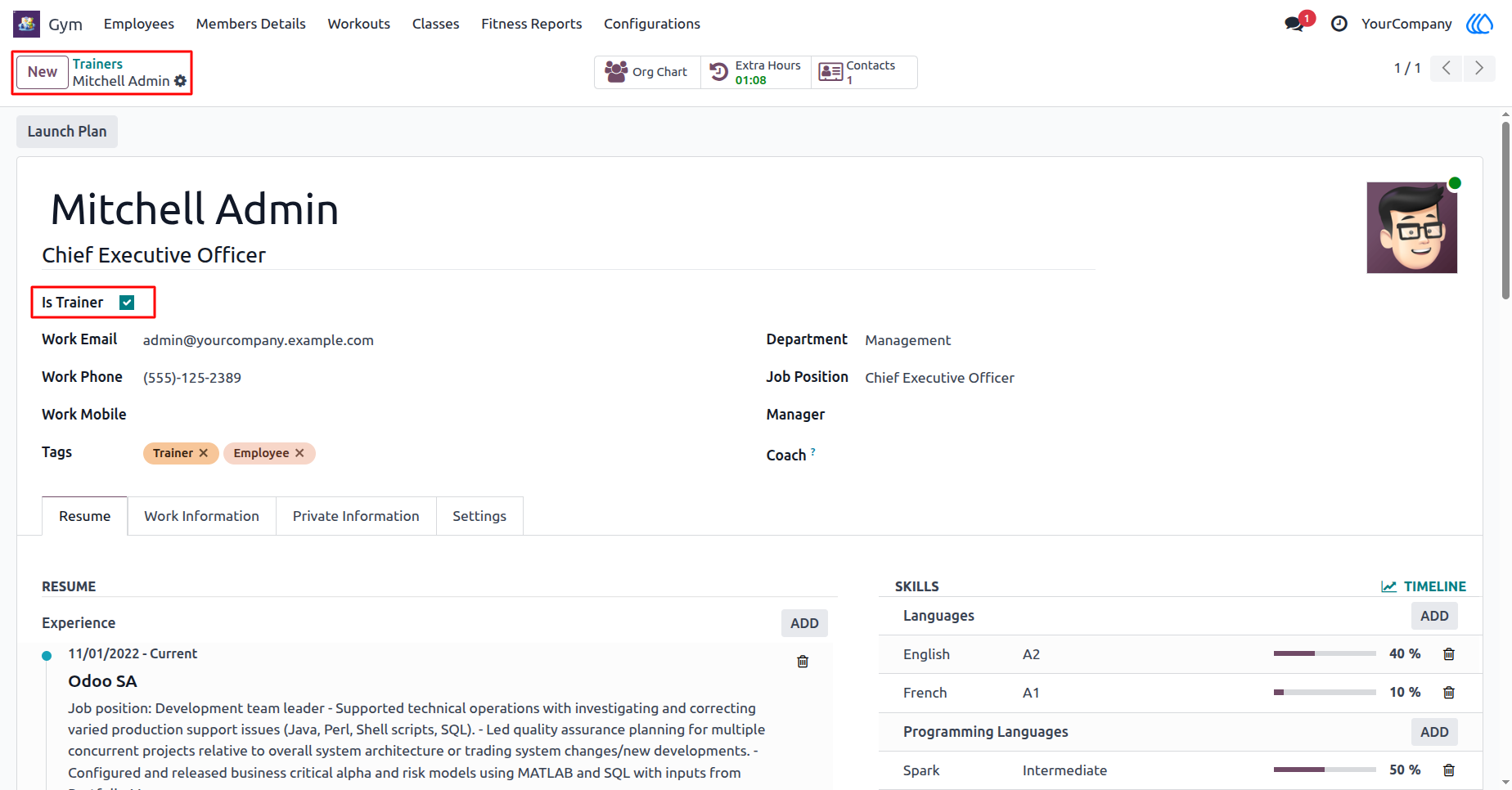Go to next record arrow
Image resolution: width=1512 pixels, height=790 pixels.
tap(1479, 68)
